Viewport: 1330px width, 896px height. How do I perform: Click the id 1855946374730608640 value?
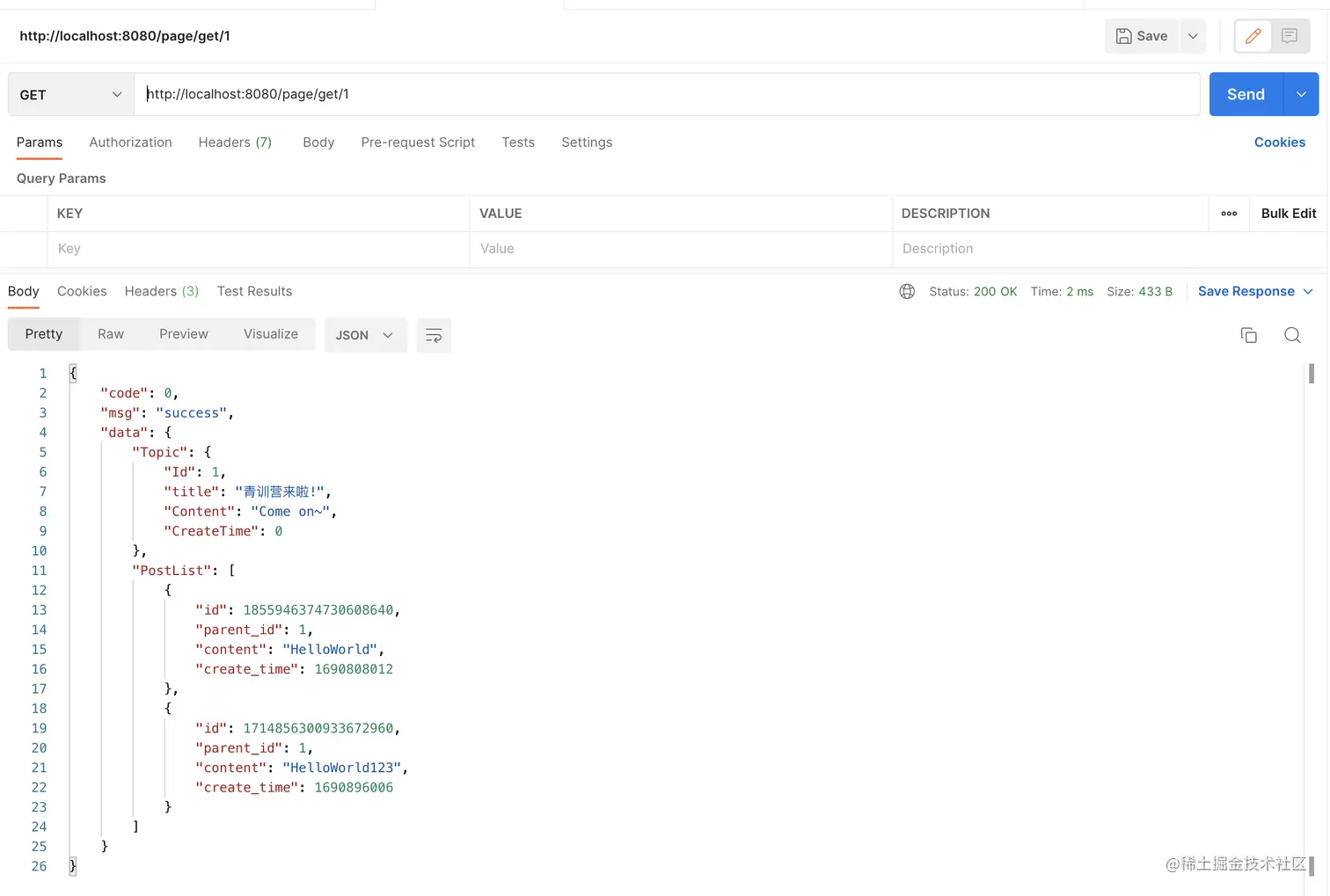(x=318, y=610)
